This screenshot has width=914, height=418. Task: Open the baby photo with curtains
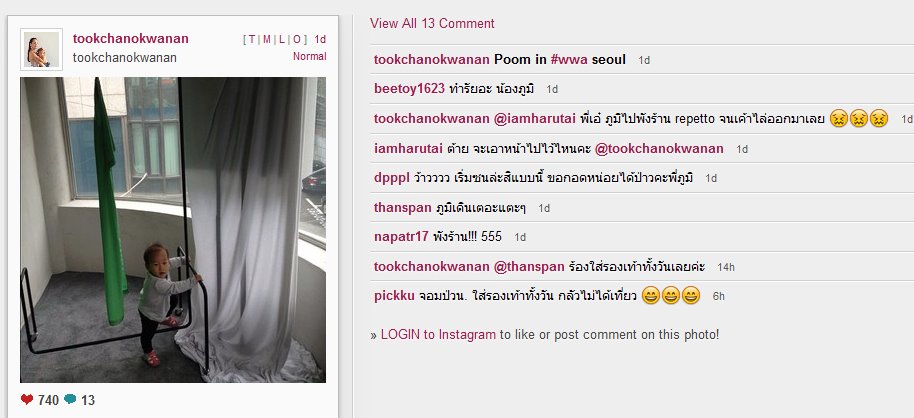173,230
